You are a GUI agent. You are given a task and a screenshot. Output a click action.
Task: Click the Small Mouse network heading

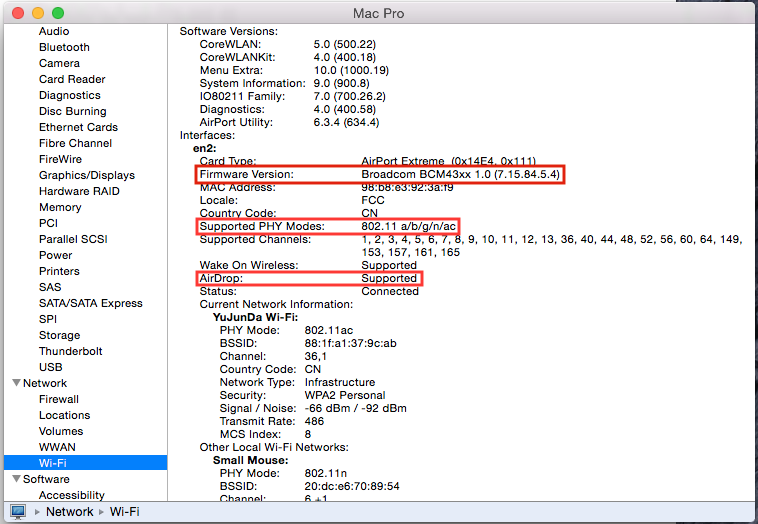250,460
